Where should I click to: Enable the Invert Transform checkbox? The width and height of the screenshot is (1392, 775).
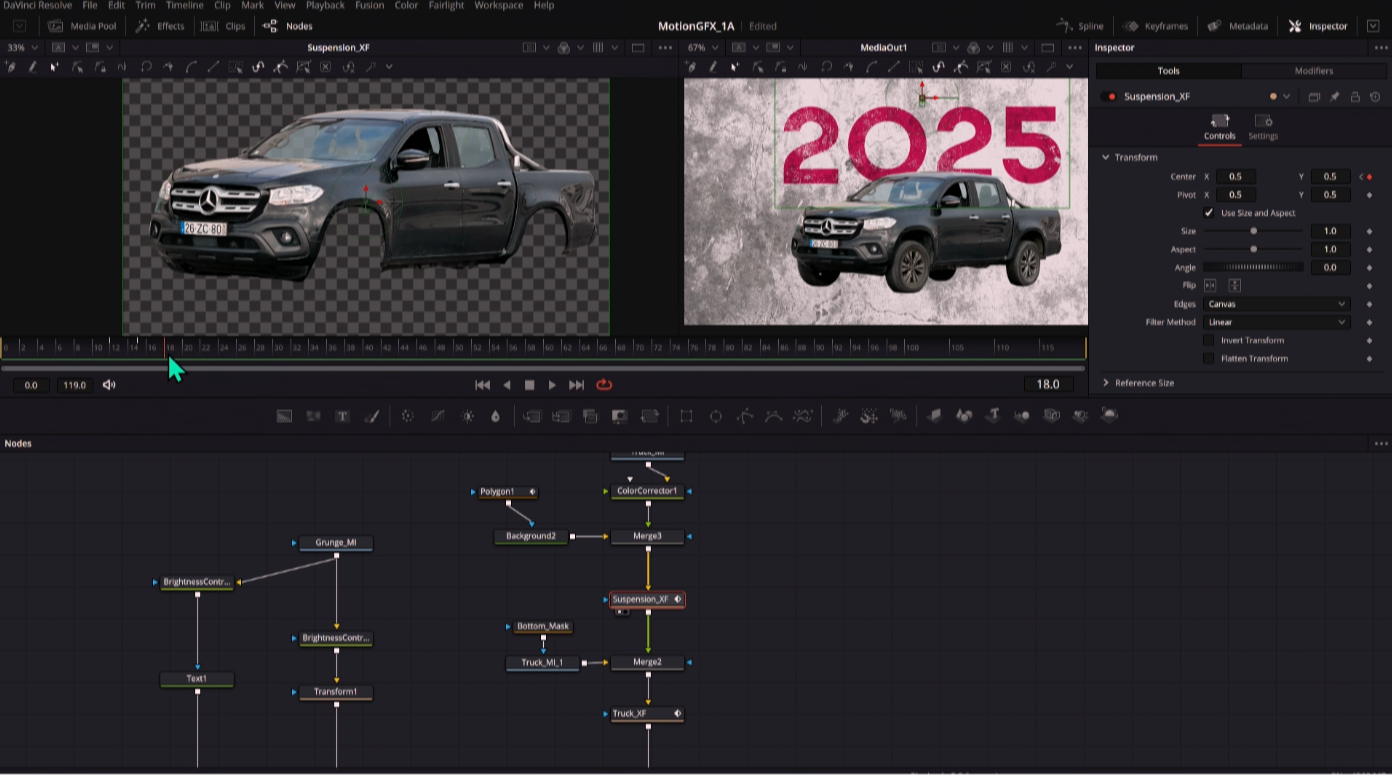click(x=1209, y=340)
